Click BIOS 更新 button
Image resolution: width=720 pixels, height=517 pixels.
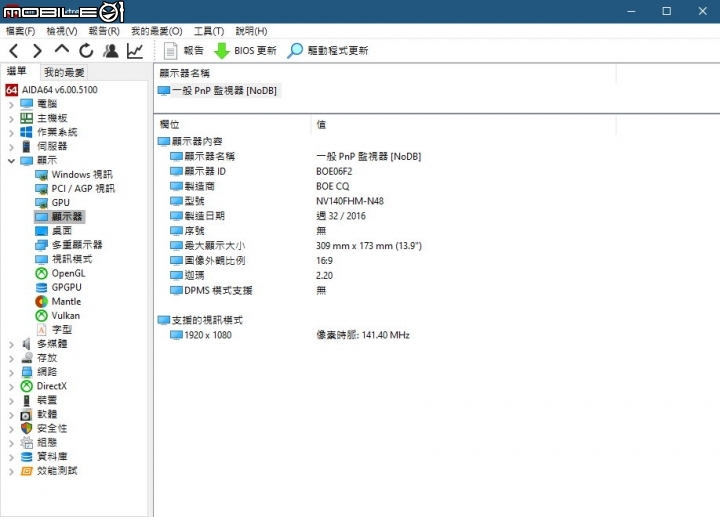click(246, 51)
